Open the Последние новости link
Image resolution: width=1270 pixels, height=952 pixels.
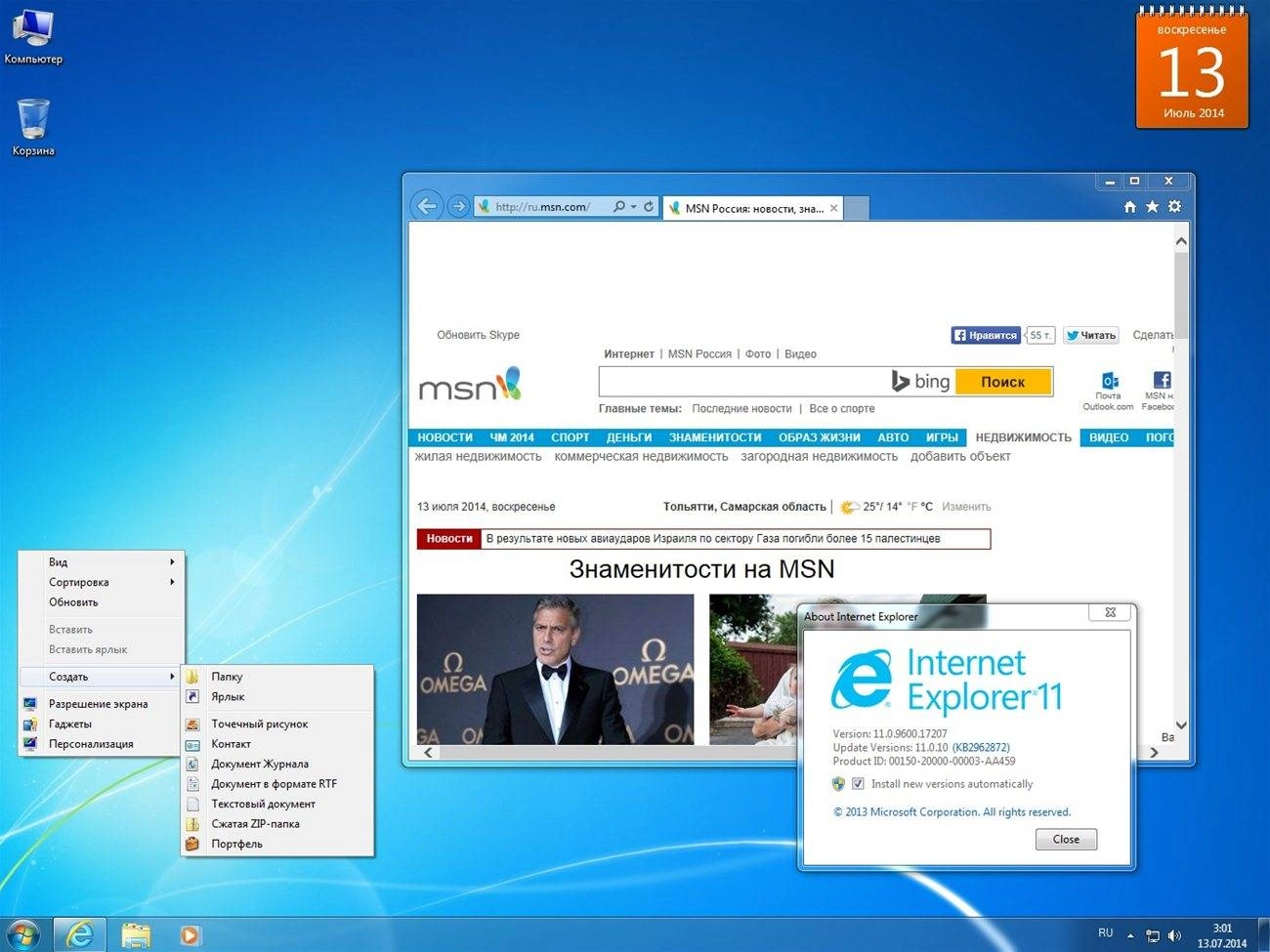[741, 408]
